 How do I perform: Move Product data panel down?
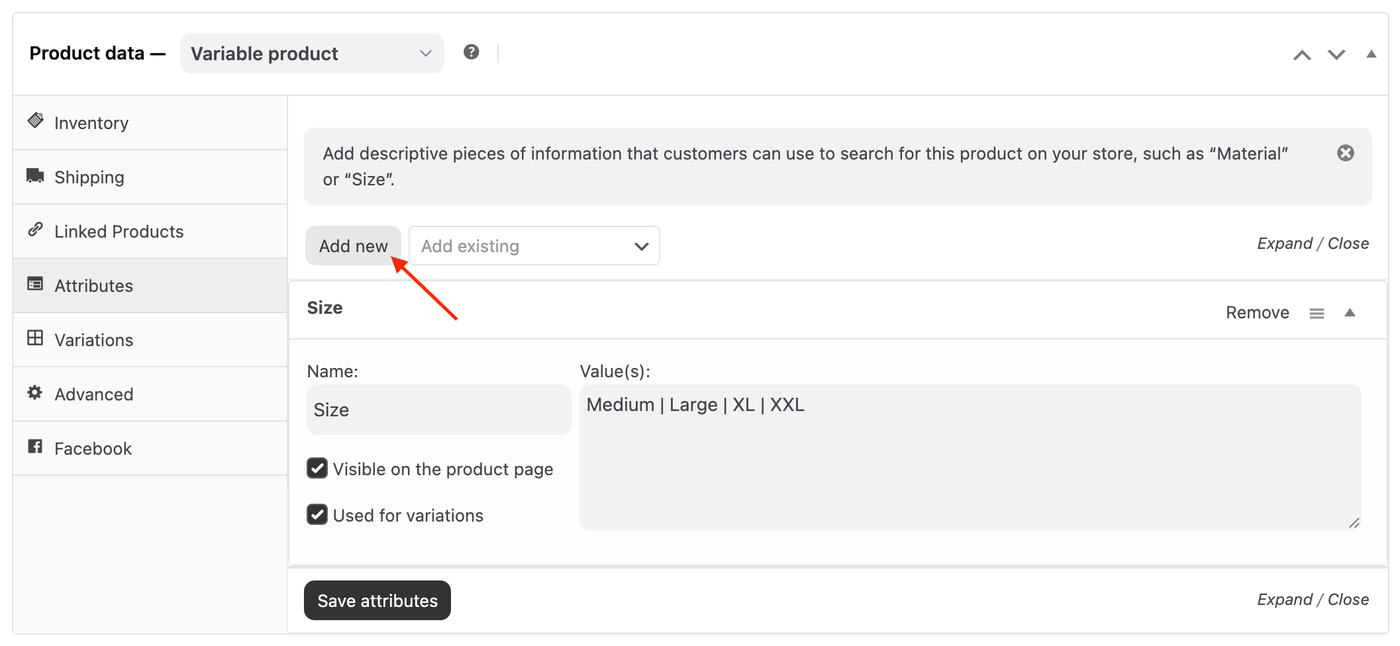pos(1336,55)
